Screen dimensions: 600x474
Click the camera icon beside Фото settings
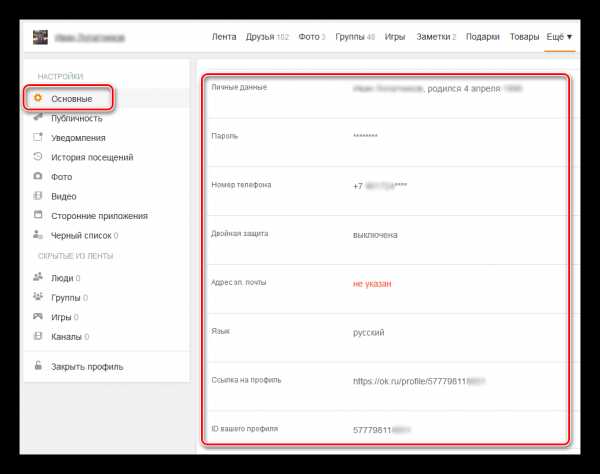[38, 176]
